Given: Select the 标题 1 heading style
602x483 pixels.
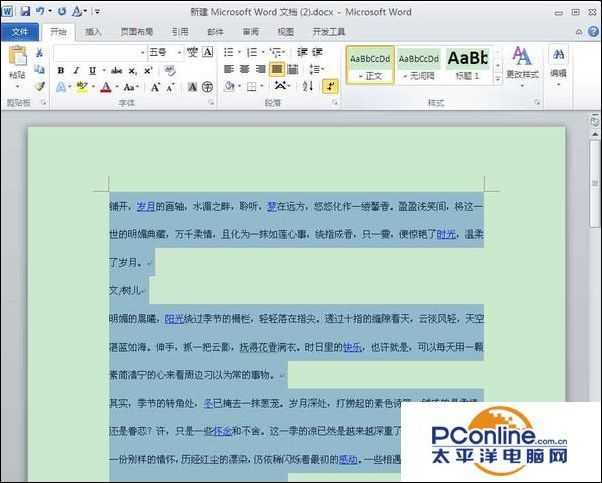Looking at the screenshot, I should pyautogui.click(x=467, y=64).
